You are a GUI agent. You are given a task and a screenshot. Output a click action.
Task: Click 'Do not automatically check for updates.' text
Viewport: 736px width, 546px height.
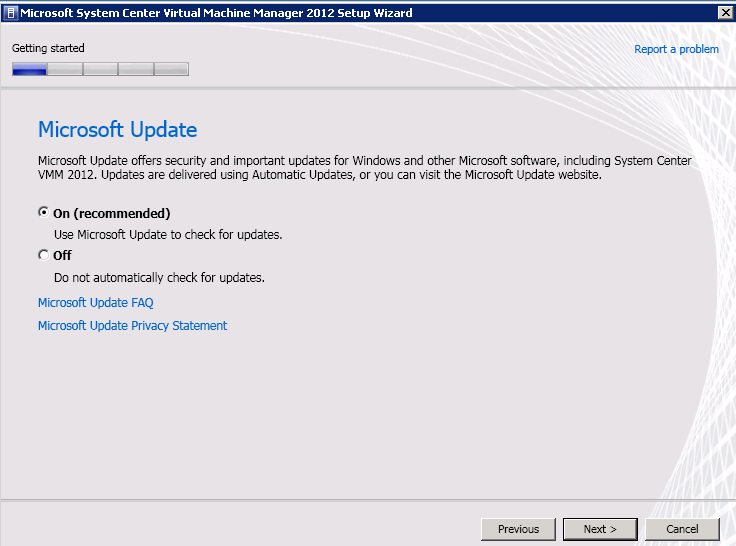(x=159, y=277)
